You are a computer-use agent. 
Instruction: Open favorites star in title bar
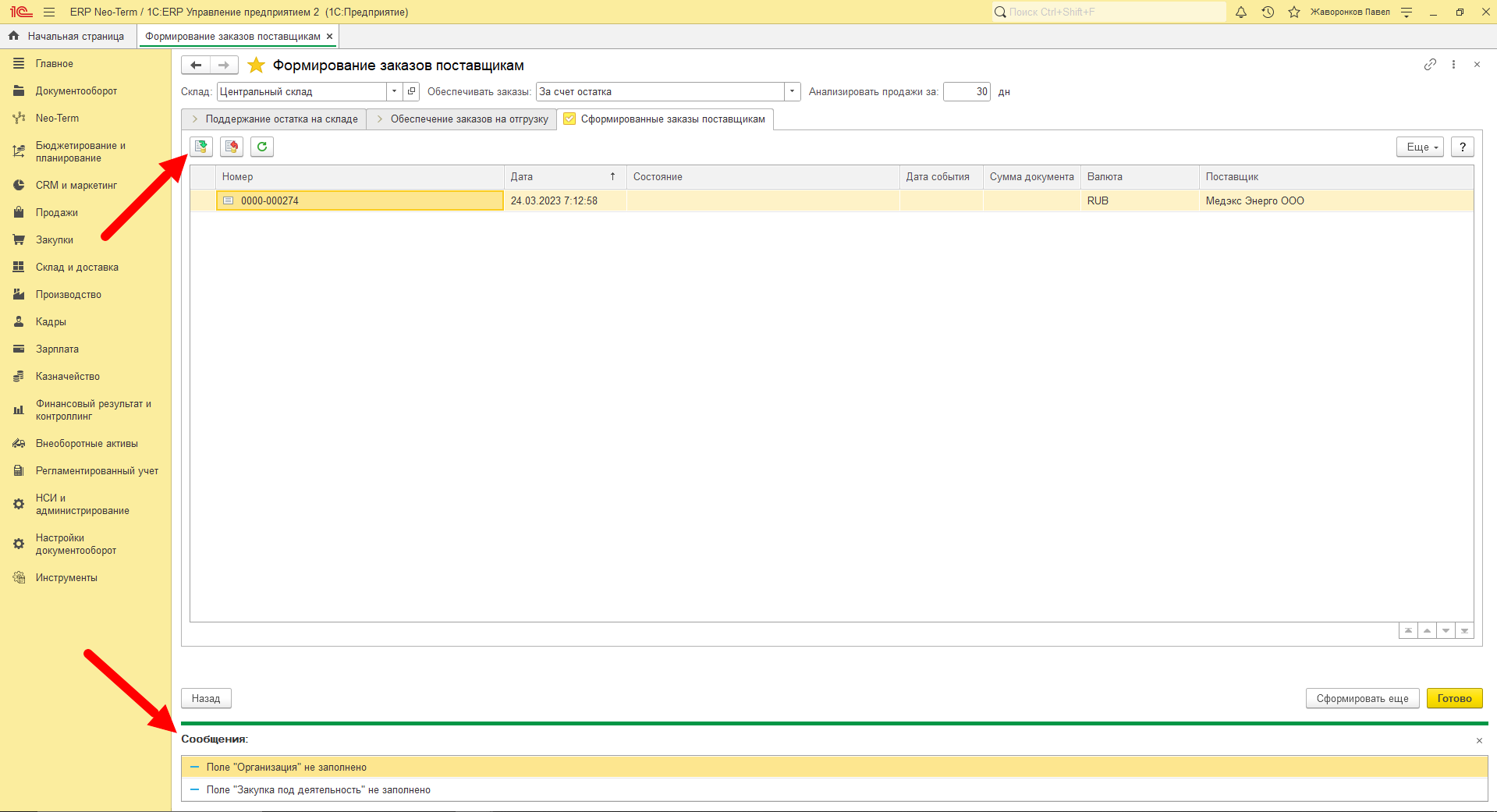tap(1294, 12)
